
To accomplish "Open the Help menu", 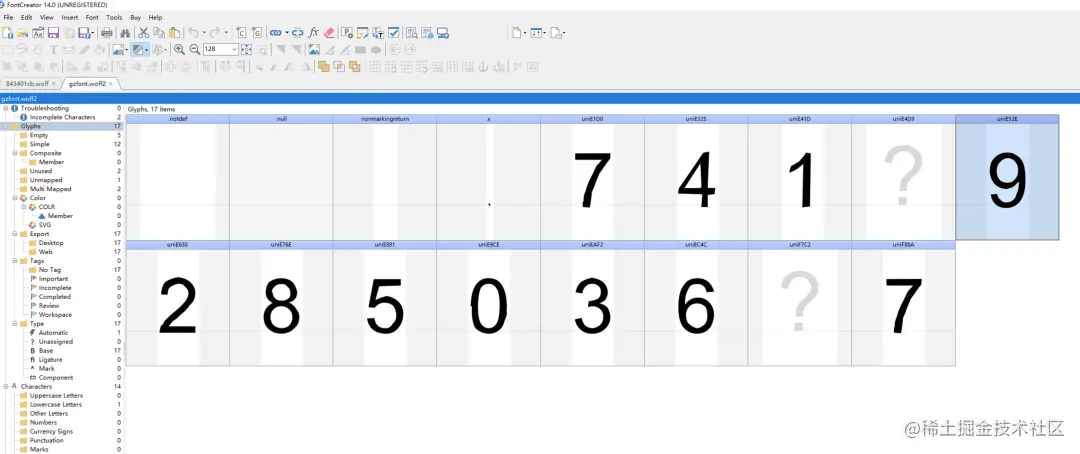I will [156, 17].
